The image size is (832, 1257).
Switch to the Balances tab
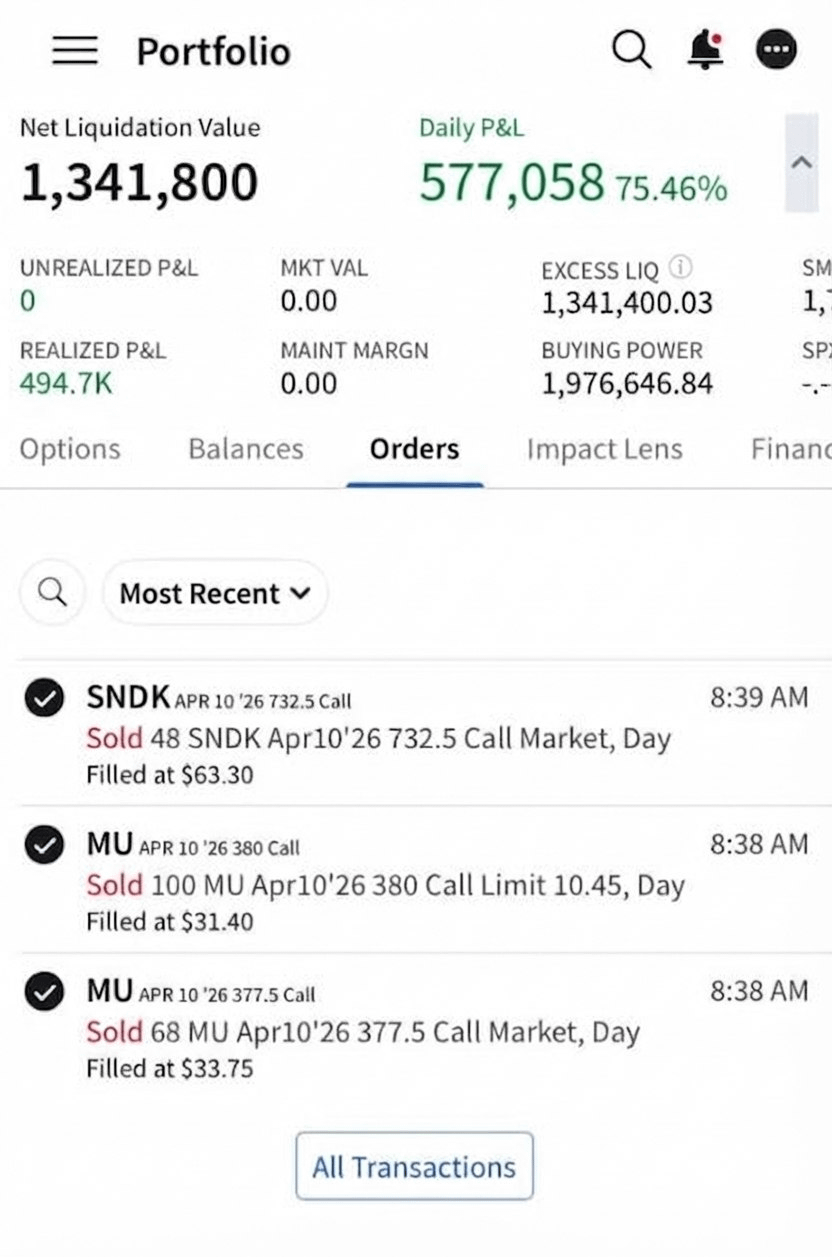pyautogui.click(x=246, y=450)
